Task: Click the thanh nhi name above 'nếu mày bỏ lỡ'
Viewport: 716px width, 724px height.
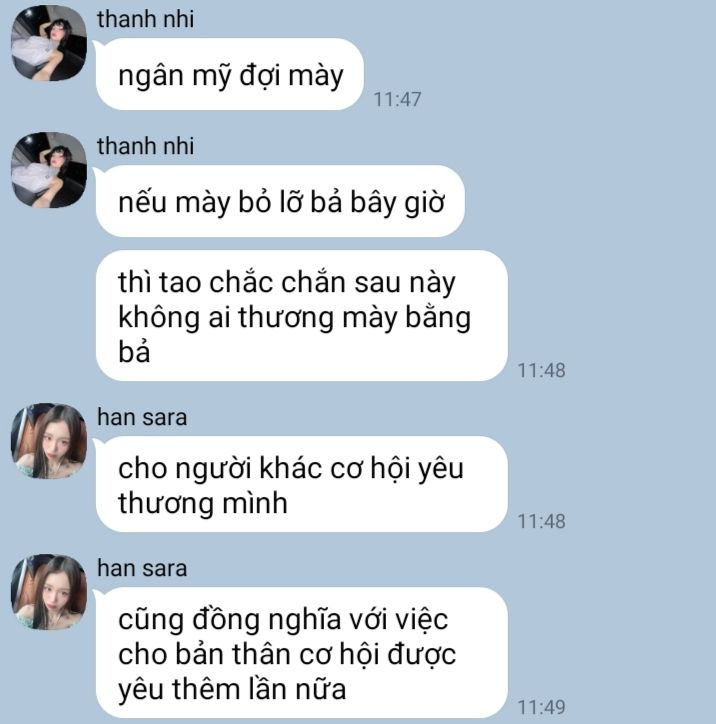Action: [145, 146]
